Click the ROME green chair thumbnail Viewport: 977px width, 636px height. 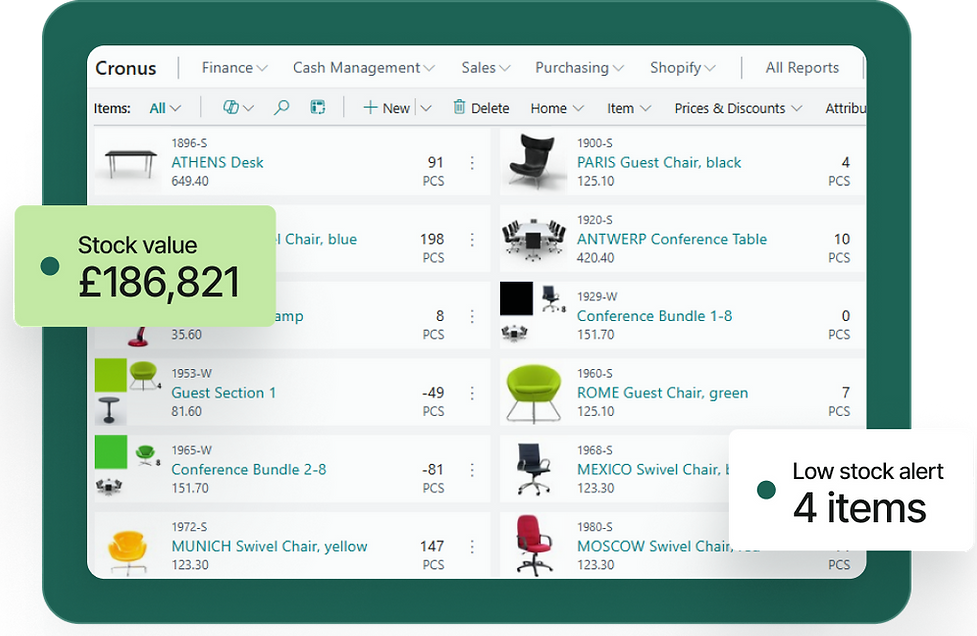(533, 393)
